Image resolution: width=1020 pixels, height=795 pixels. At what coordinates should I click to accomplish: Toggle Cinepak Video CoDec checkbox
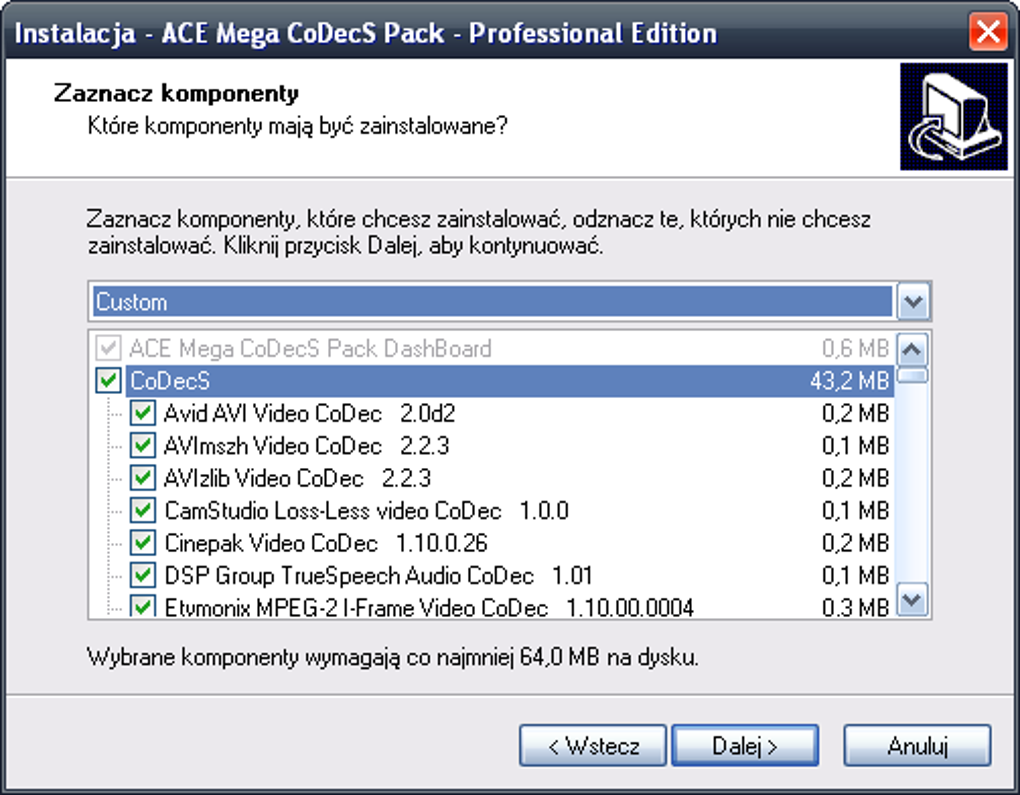[144, 543]
